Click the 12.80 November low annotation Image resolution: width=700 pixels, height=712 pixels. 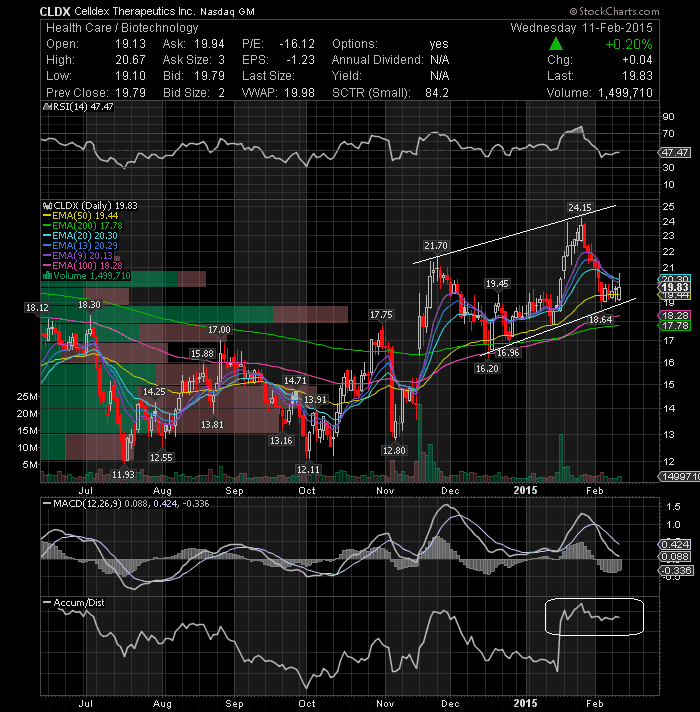(394, 450)
